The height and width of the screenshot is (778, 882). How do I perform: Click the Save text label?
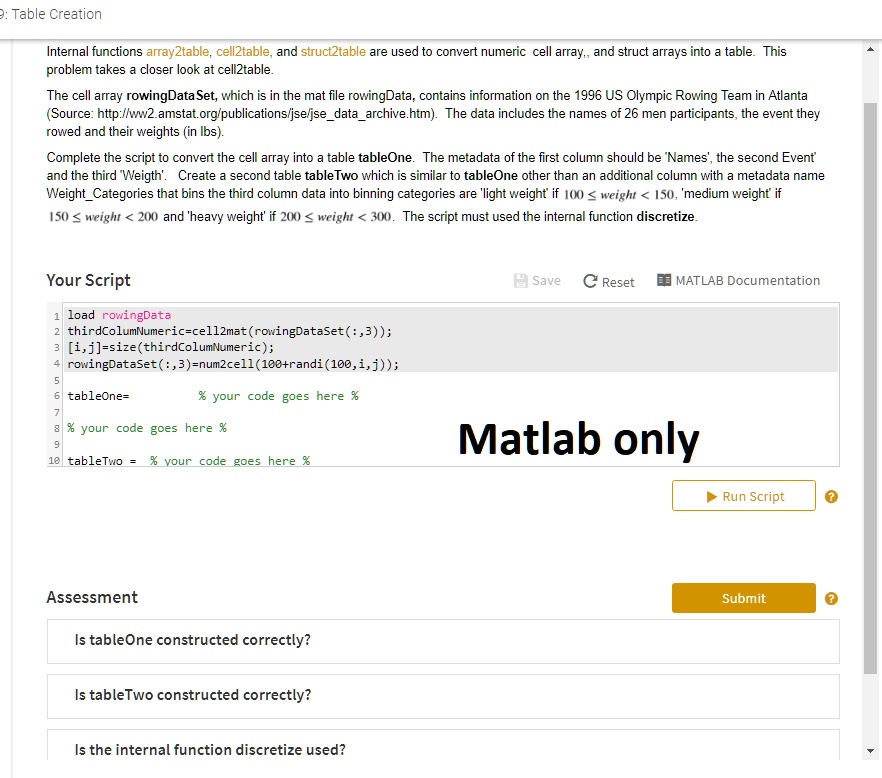(x=546, y=280)
